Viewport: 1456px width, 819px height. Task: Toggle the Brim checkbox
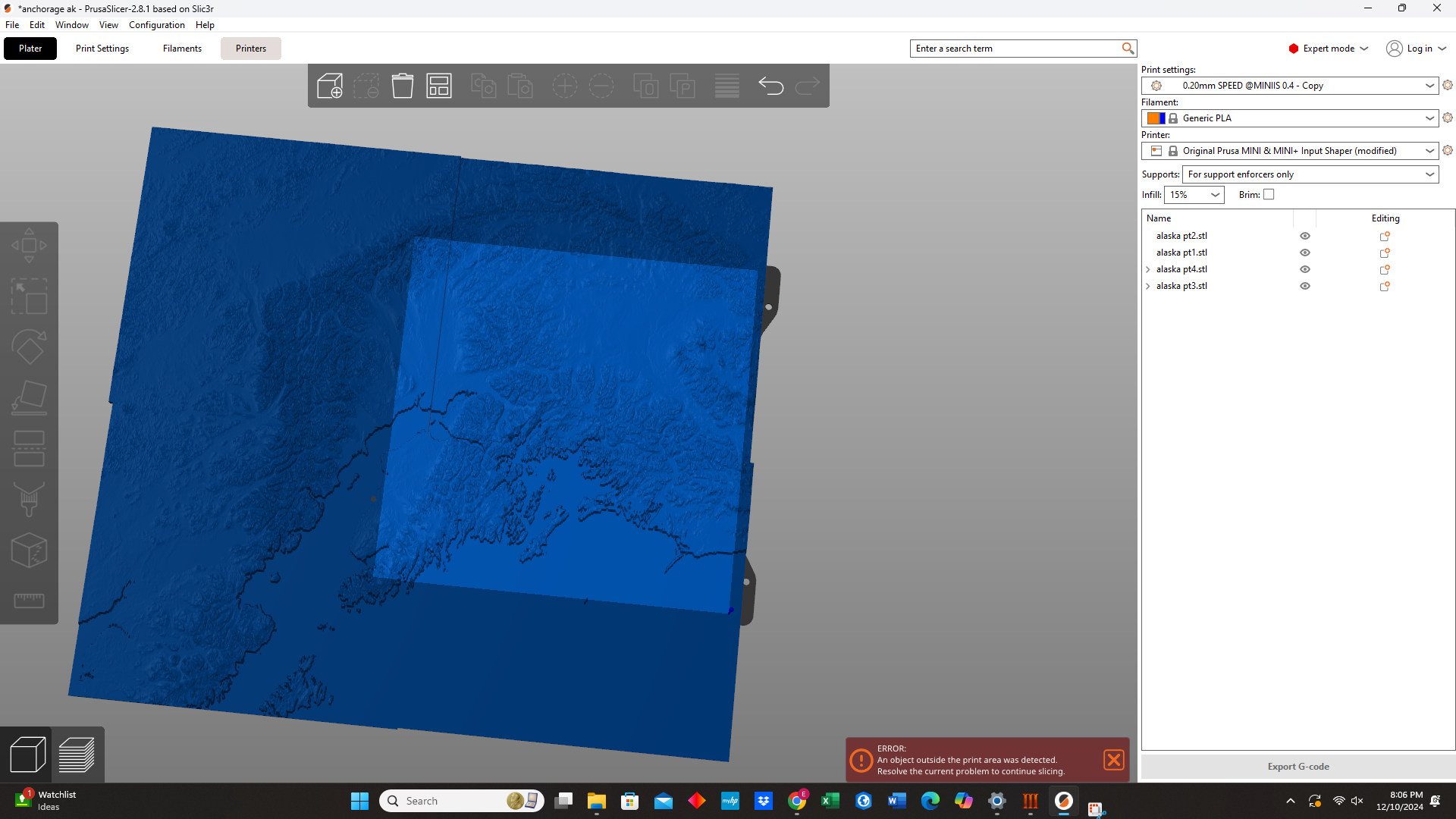click(1269, 195)
